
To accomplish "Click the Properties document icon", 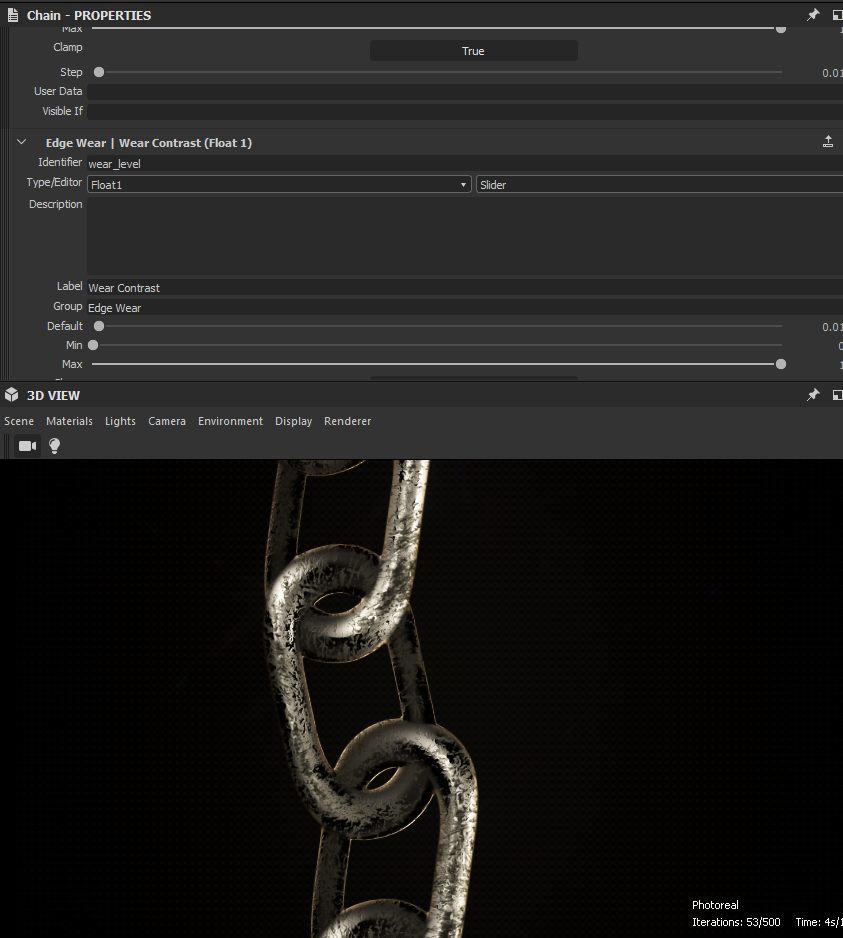I will pyautogui.click(x=13, y=15).
